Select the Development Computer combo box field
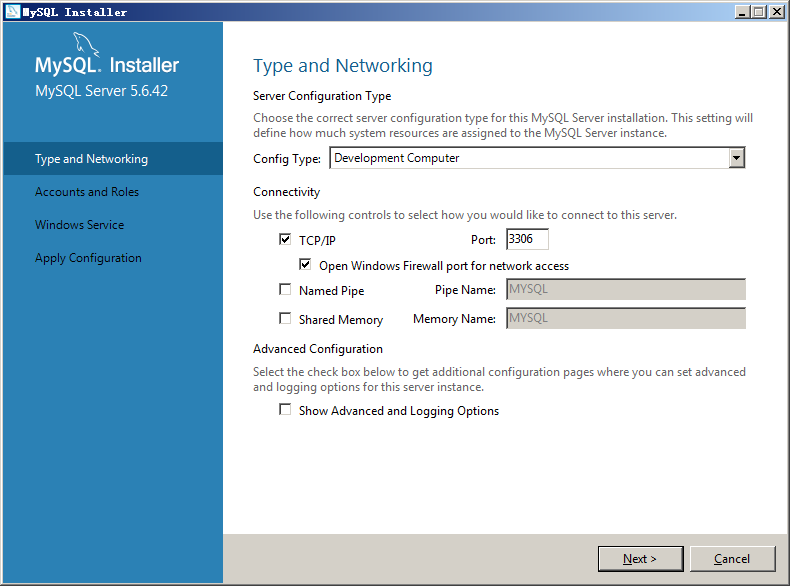 click(537, 158)
